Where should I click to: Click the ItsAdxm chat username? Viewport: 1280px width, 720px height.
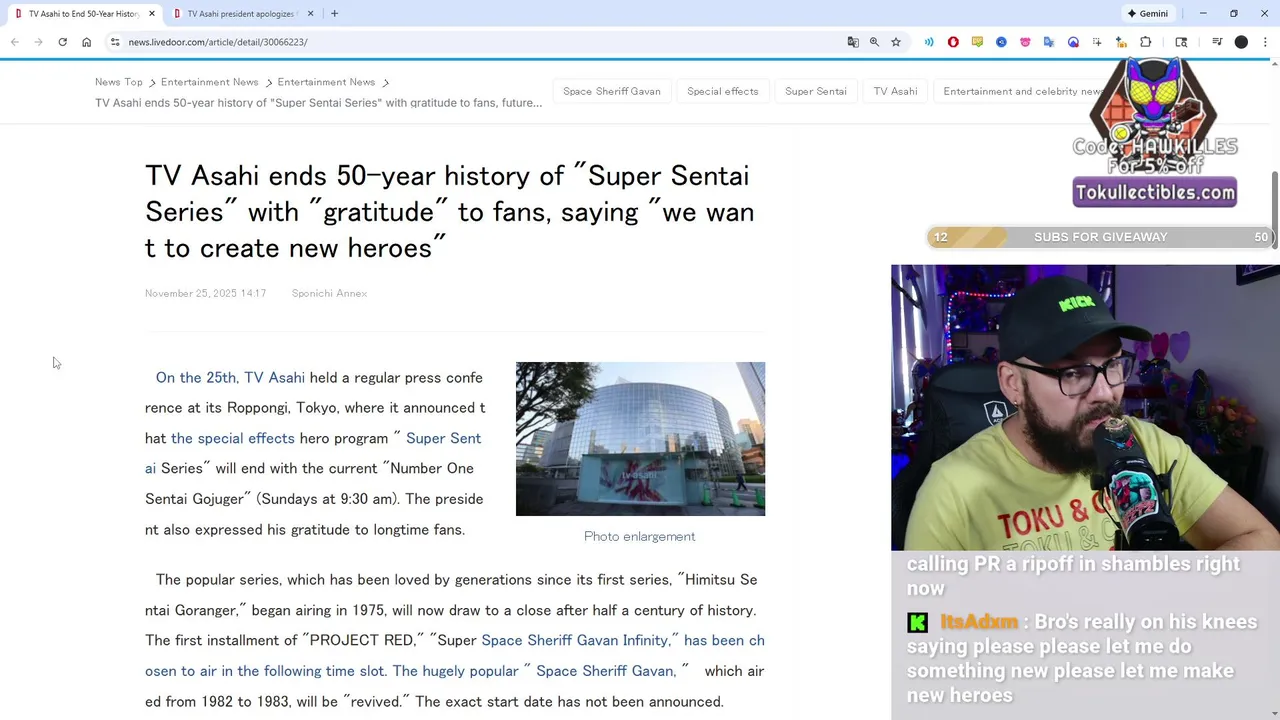(x=979, y=622)
